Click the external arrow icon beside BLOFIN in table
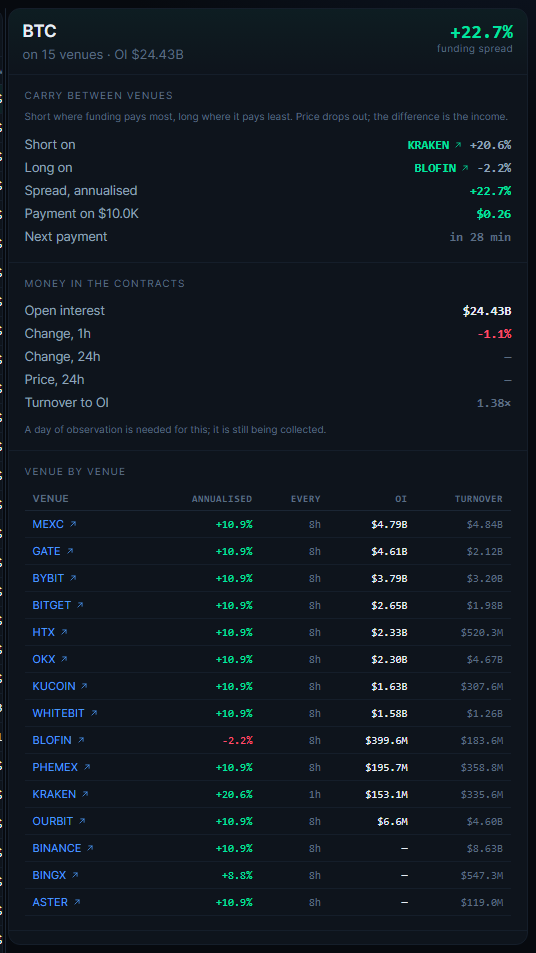 click(x=81, y=740)
